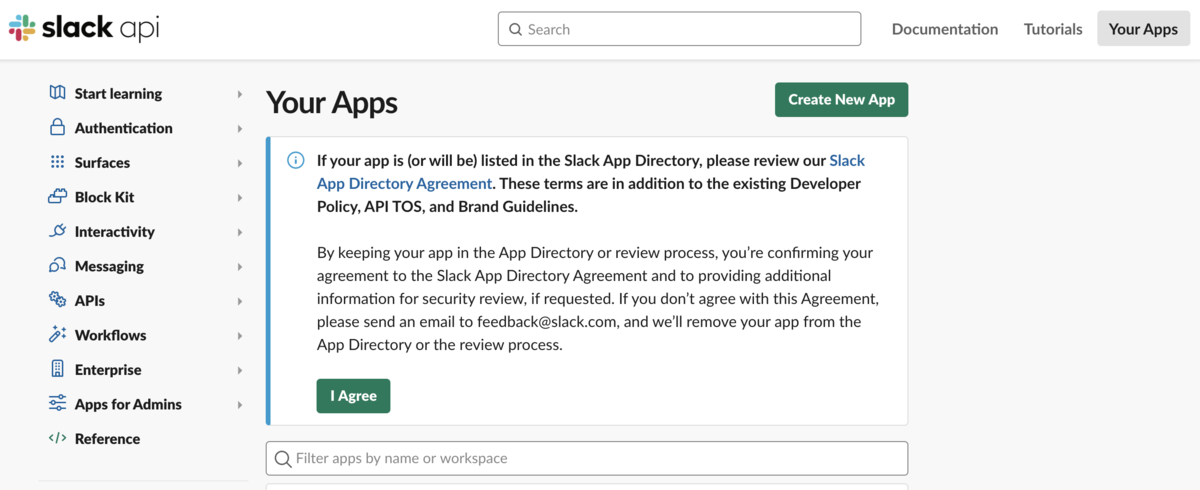Image resolution: width=1200 pixels, height=490 pixels.
Task: Focus the top Search input field
Action: [x=679, y=29]
